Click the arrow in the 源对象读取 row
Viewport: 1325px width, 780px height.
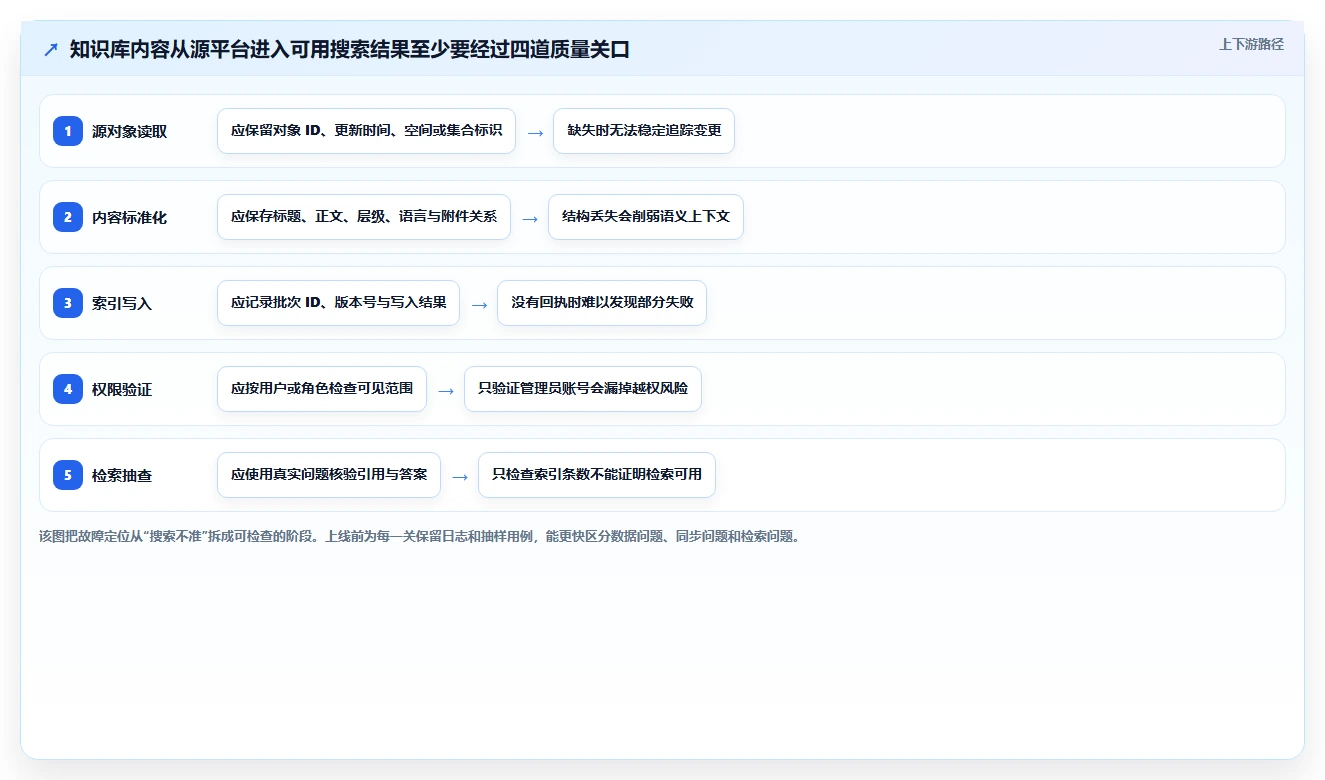(535, 132)
